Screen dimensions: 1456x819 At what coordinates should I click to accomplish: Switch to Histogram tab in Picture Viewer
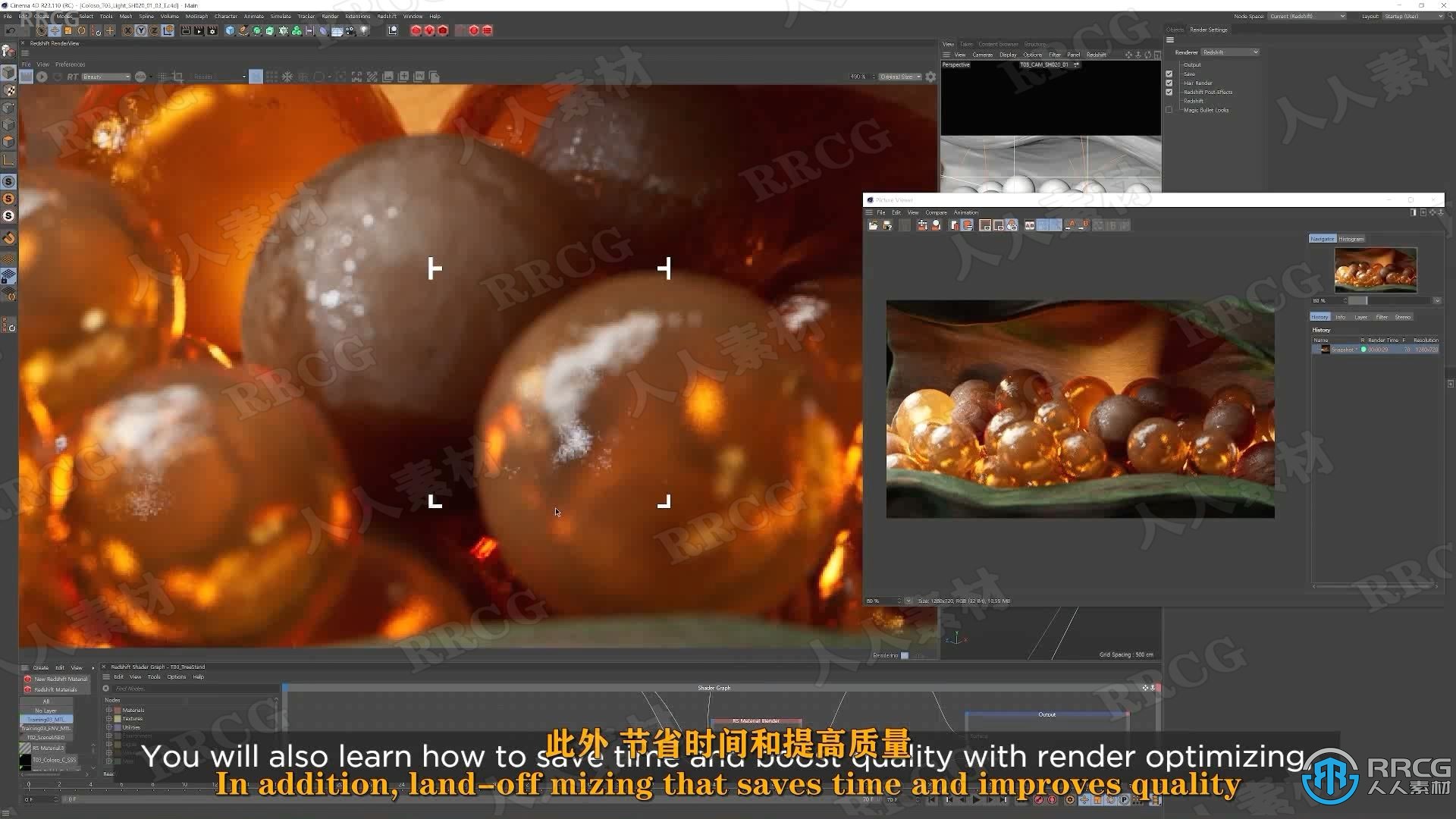pyautogui.click(x=1351, y=239)
